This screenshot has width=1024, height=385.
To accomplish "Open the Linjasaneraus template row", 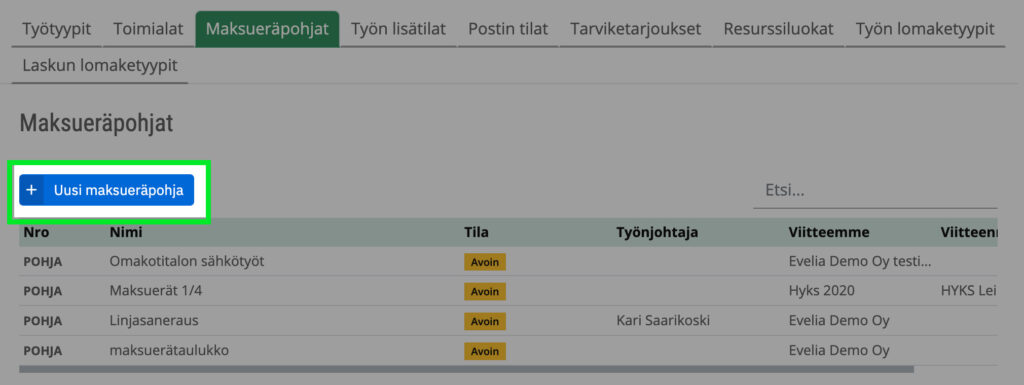I will [508, 321].
